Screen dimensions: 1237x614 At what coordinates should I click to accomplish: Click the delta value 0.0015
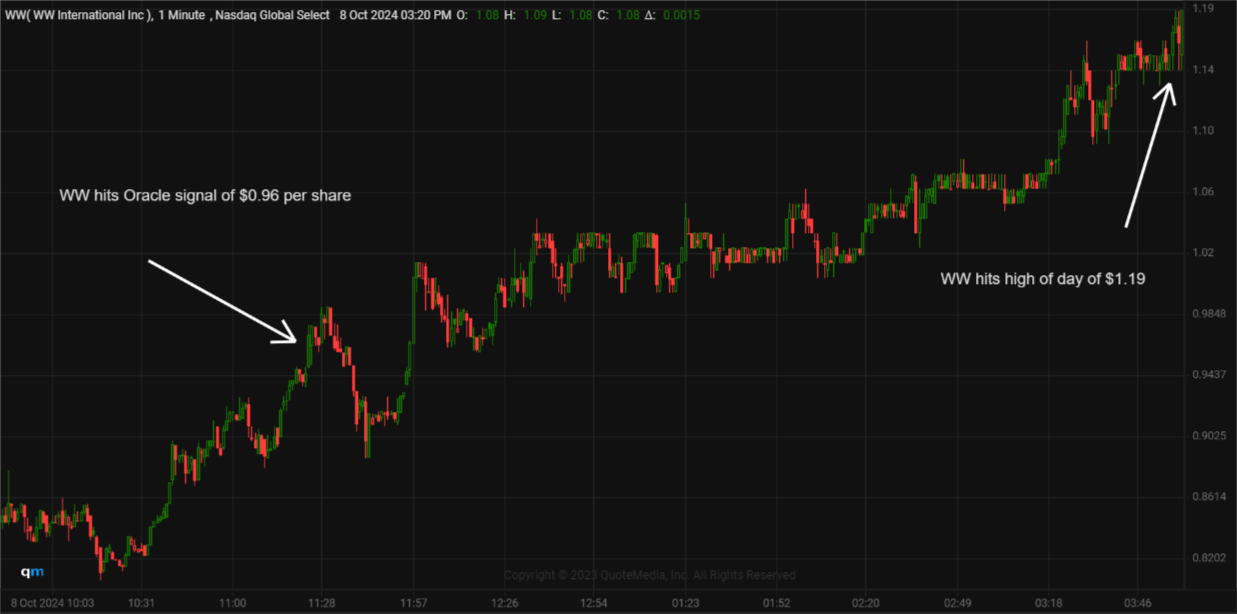point(682,16)
